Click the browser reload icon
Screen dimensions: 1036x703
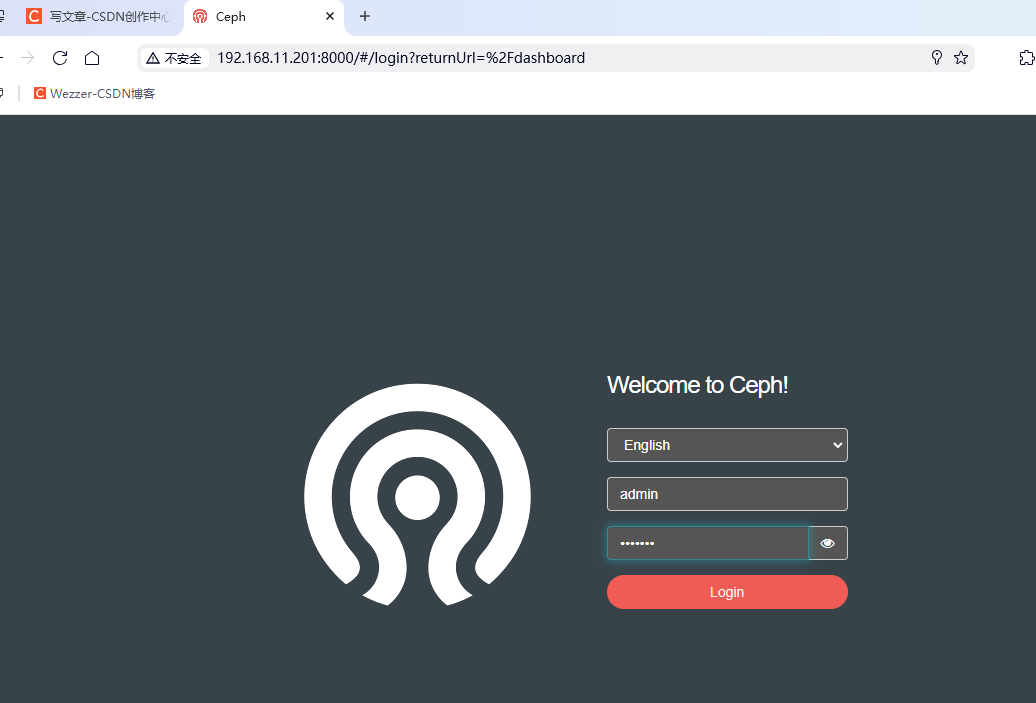click(60, 58)
